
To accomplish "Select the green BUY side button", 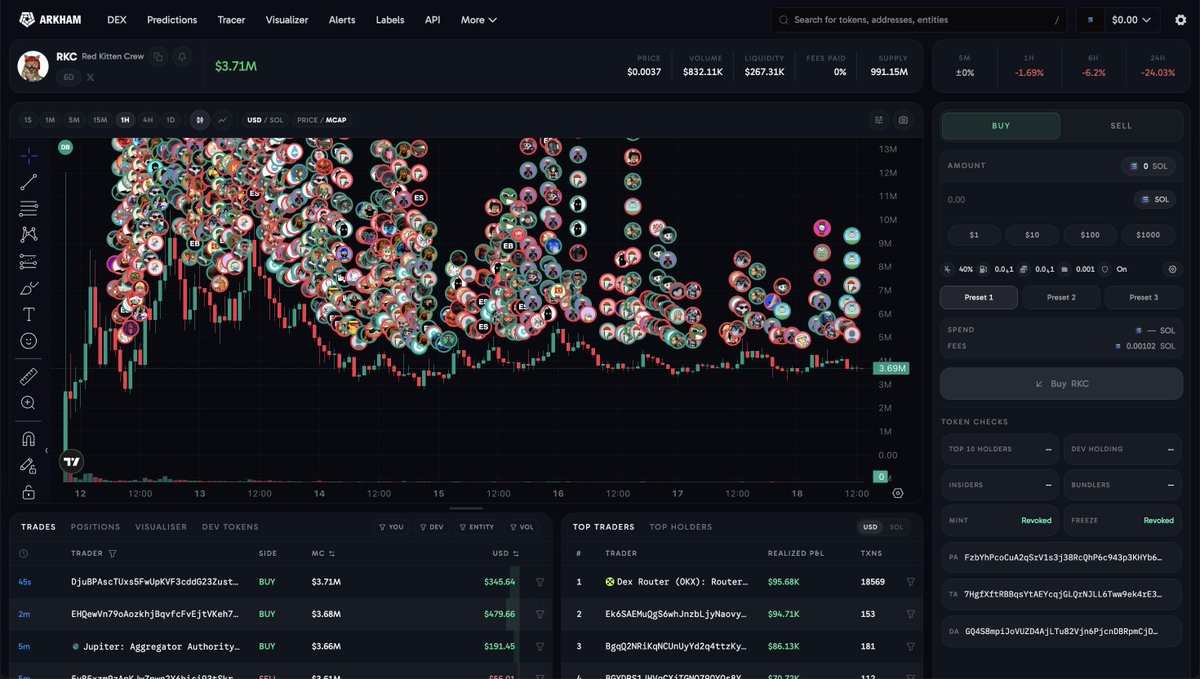I will coord(1001,126).
